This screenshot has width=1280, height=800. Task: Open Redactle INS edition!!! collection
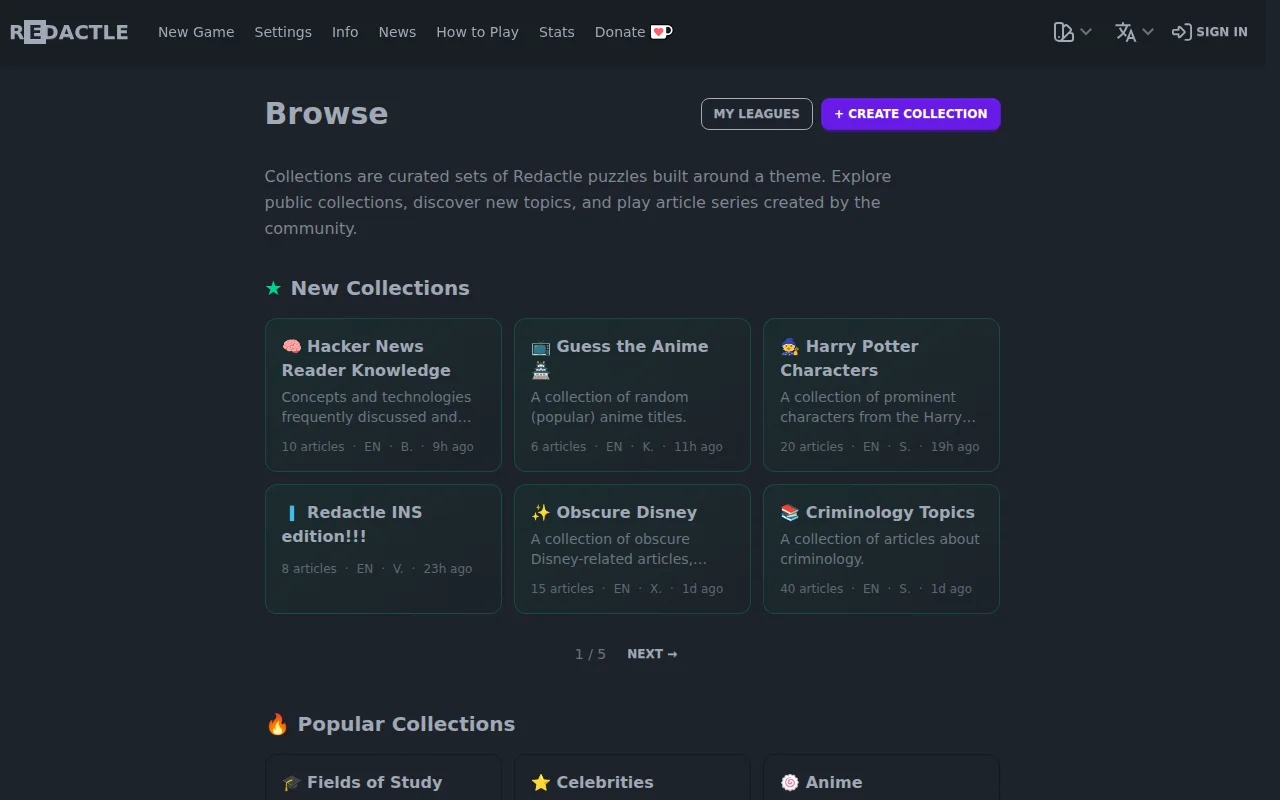383,549
